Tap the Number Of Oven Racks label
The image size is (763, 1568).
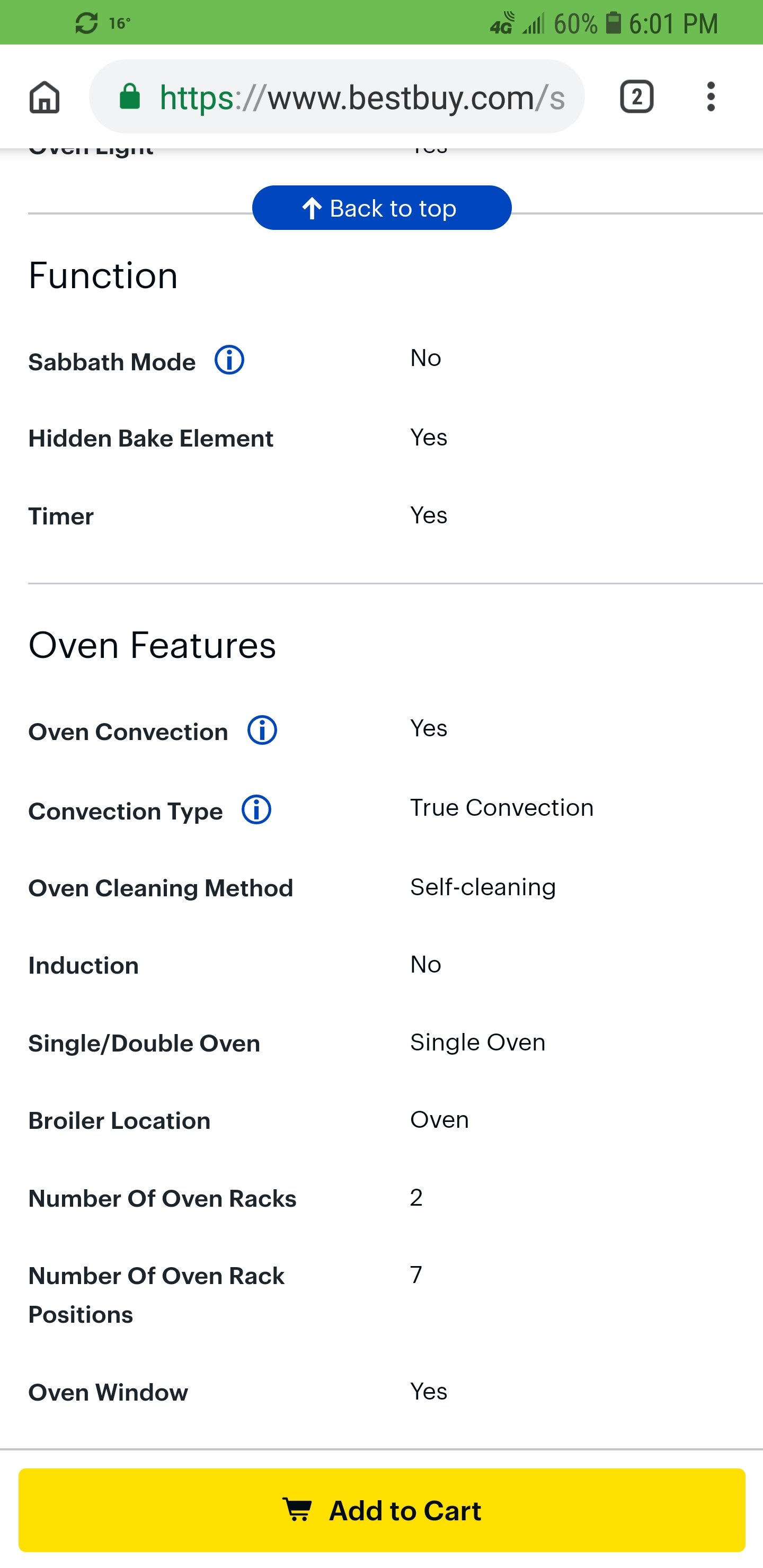tap(162, 1199)
